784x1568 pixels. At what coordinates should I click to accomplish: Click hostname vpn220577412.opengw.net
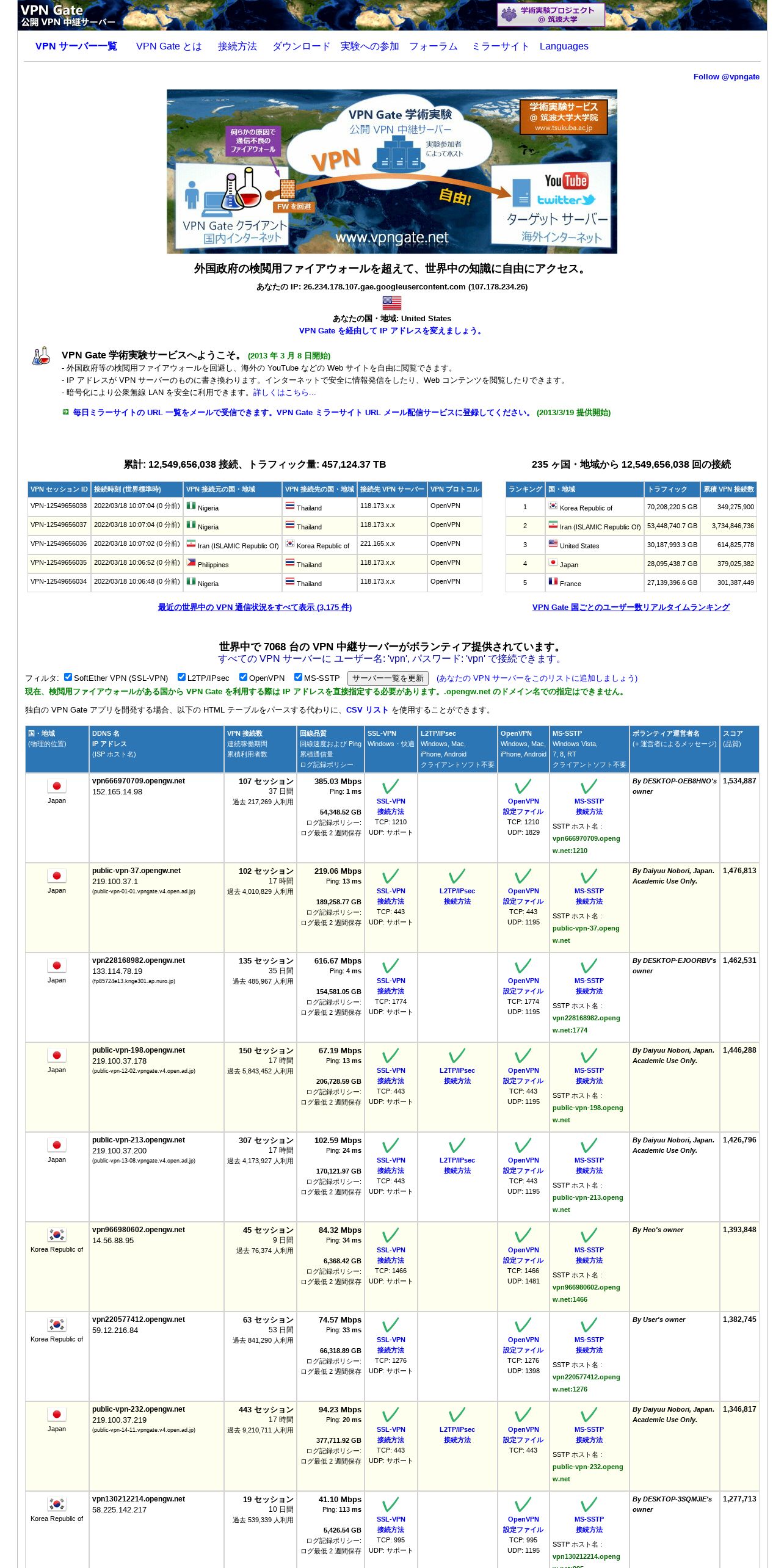(x=139, y=1319)
